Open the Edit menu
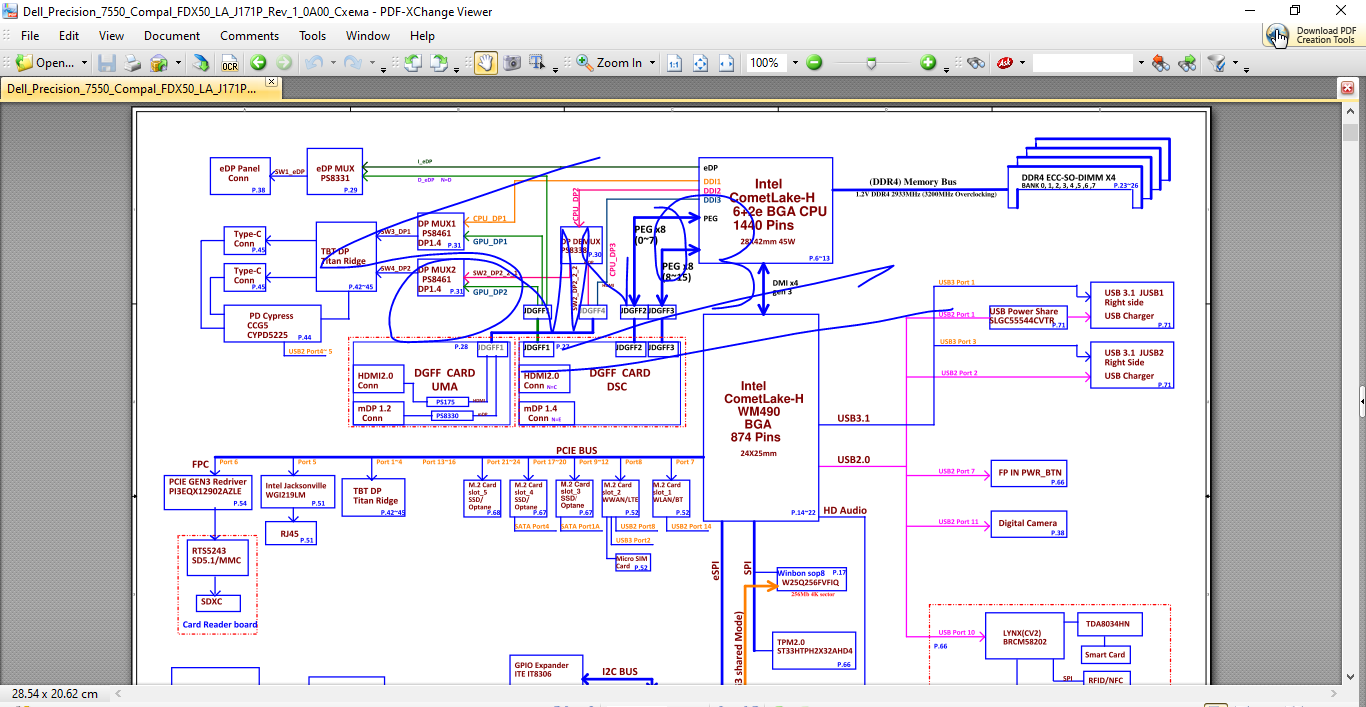The width and height of the screenshot is (1366, 707). pos(69,35)
